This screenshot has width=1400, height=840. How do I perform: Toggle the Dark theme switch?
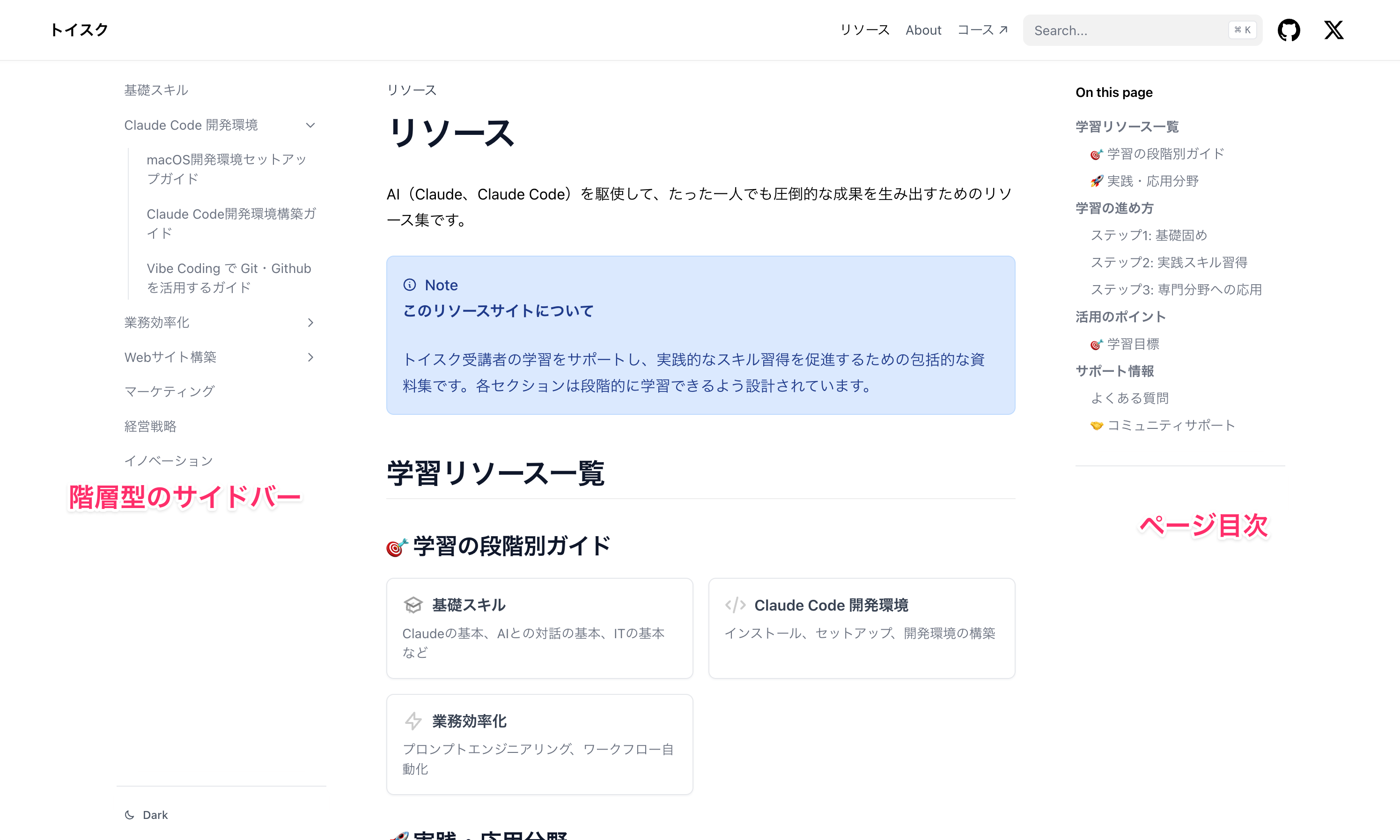155,815
